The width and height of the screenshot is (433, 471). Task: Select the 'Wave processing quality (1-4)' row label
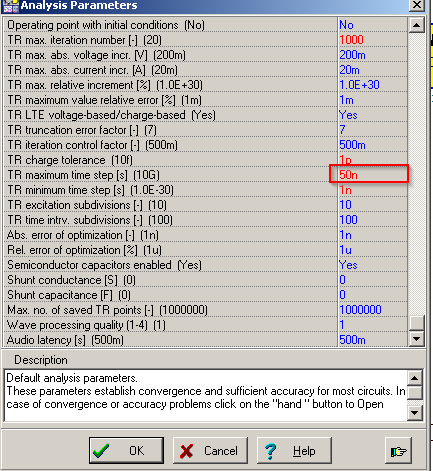point(86,325)
